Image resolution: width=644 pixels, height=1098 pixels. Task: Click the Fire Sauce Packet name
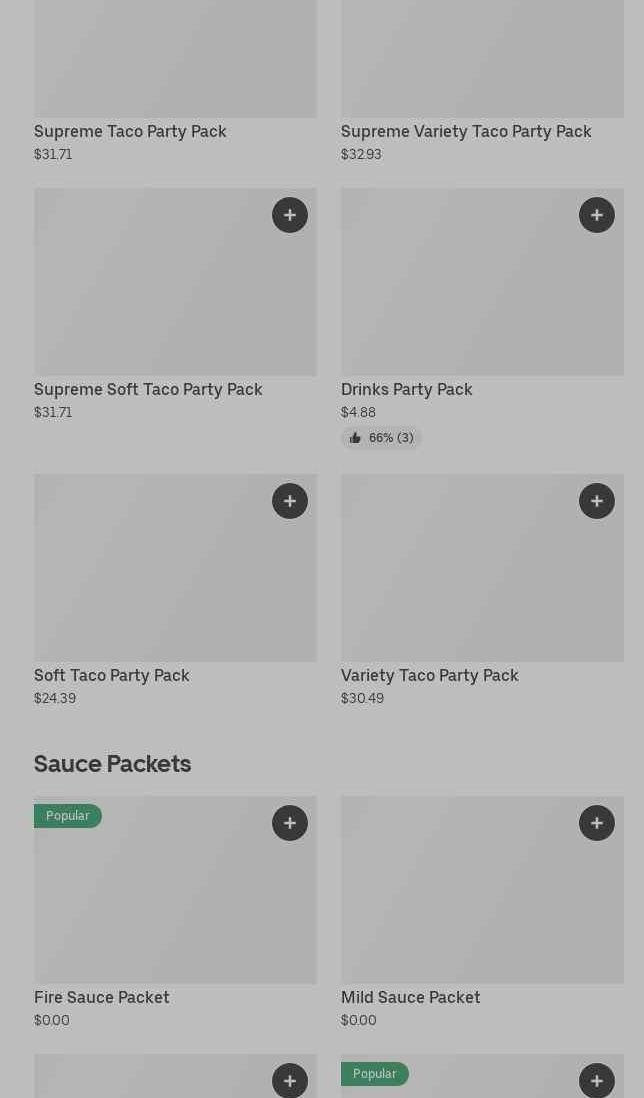102,997
